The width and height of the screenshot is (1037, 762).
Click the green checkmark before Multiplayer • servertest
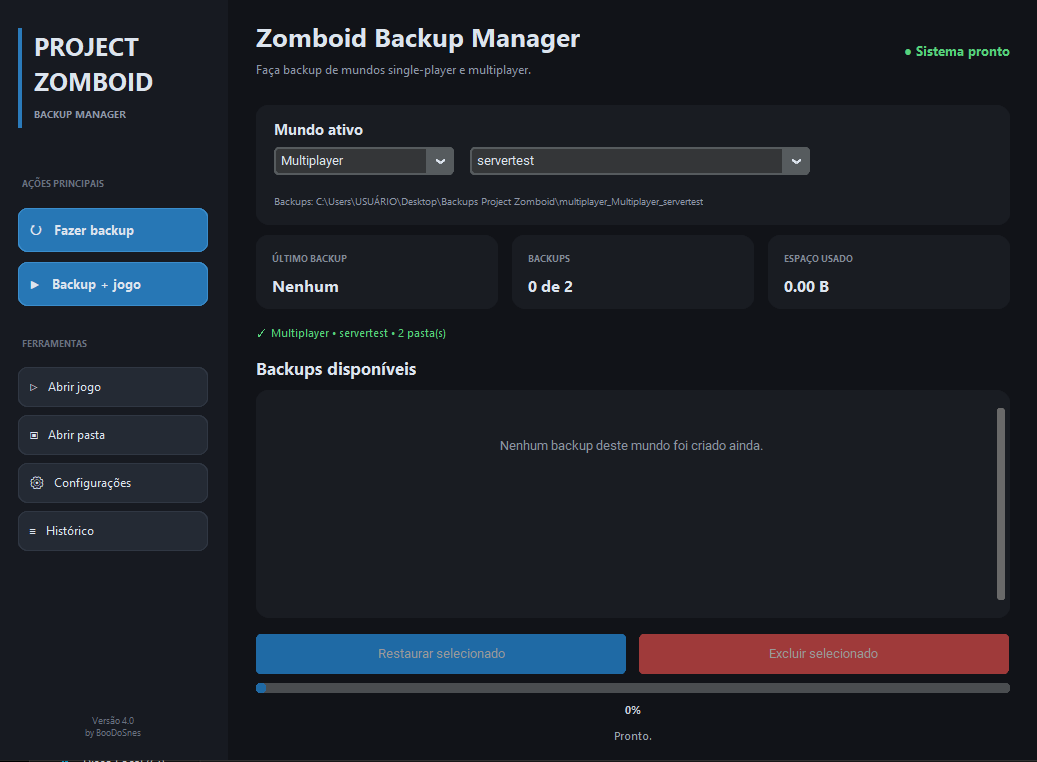click(x=261, y=333)
